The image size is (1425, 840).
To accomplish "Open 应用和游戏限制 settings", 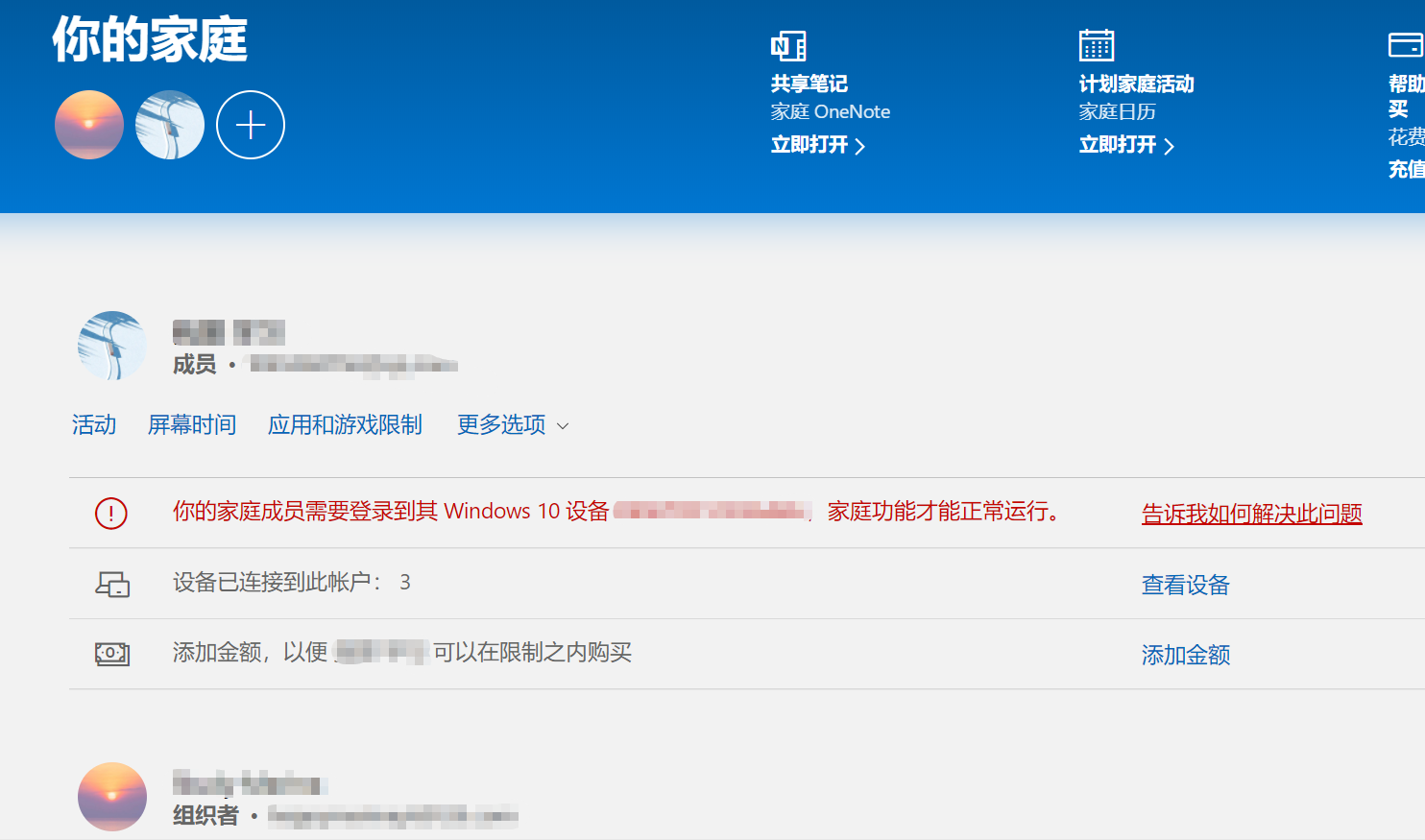I will 347,424.
